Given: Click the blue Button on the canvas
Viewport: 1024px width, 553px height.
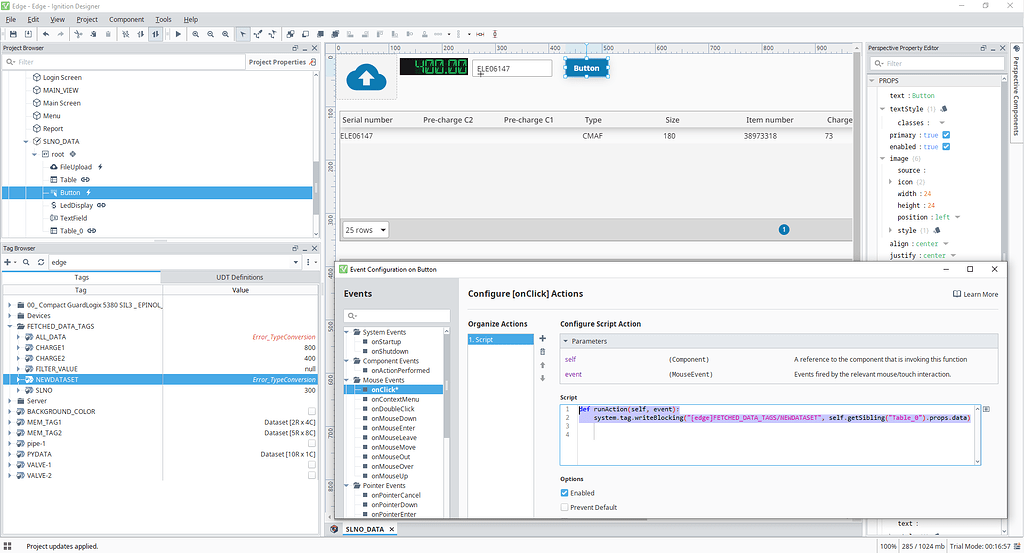Looking at the screenshot, I should pos(587,68).
